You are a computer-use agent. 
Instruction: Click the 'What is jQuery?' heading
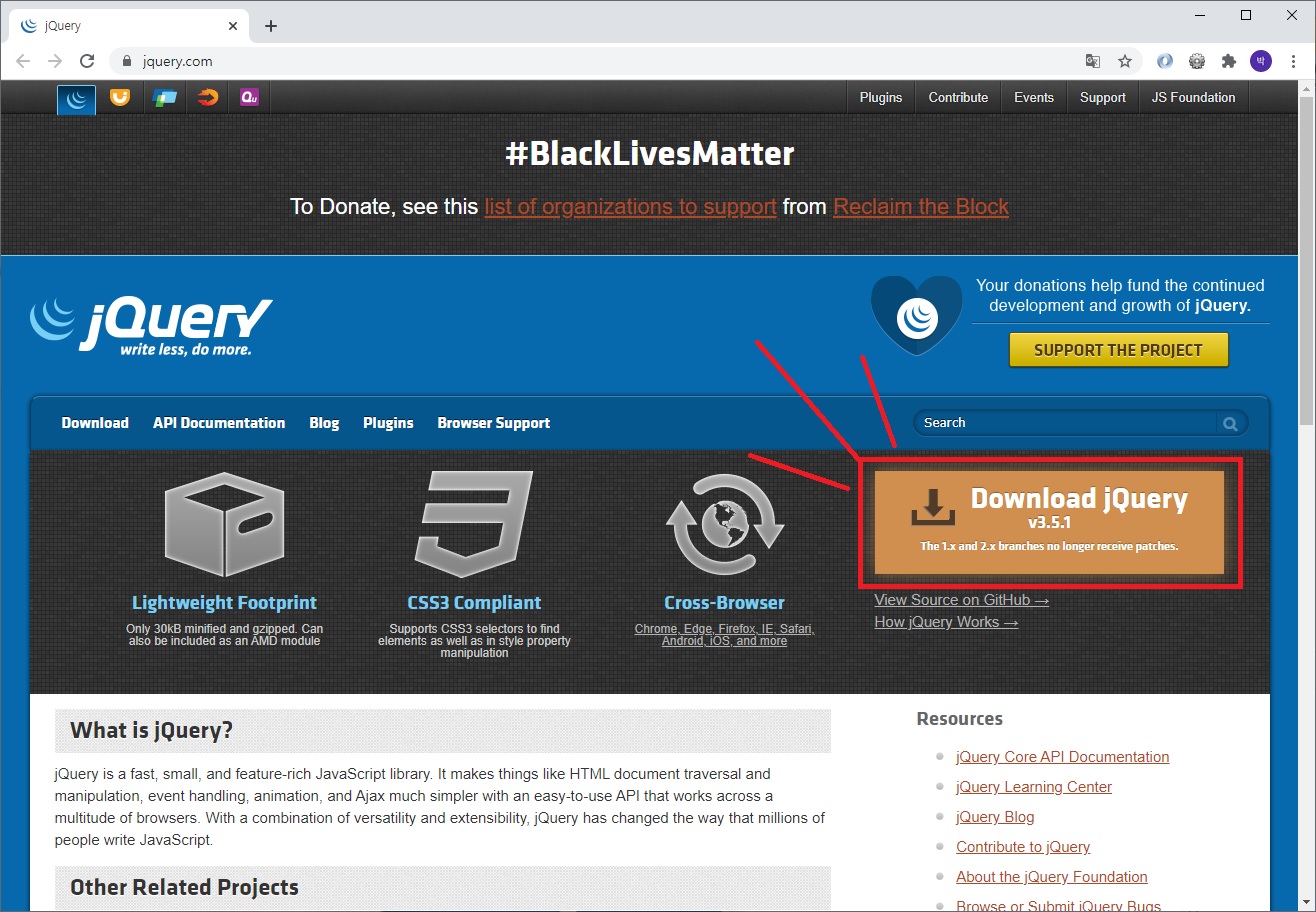click(151, 730)
